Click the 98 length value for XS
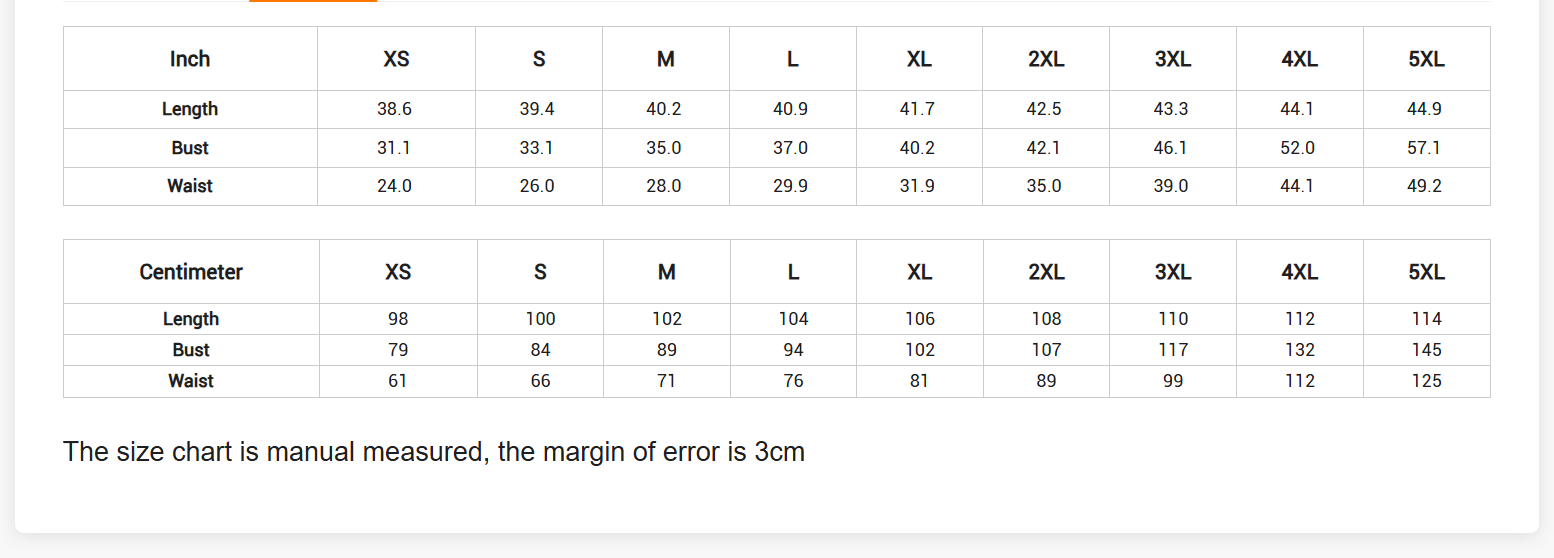Viewport: 1554px width, 558px height. click(x=398, y=319)
